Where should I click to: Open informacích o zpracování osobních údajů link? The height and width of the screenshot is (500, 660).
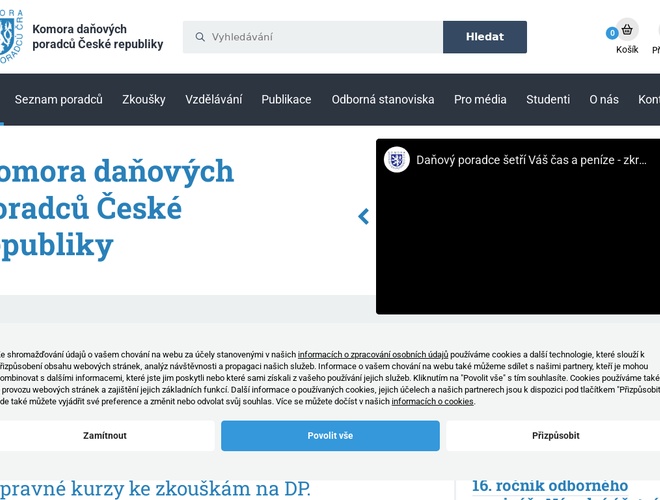coord(372,355)
